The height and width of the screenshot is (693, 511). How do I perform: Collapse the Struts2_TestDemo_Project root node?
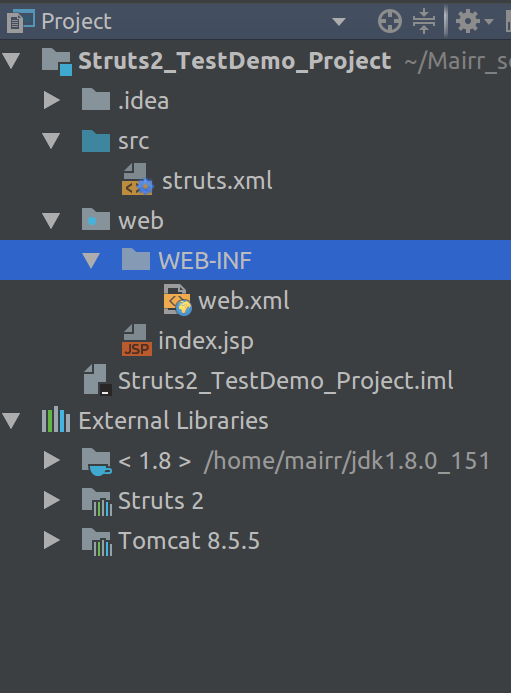[x=11, y=61]
